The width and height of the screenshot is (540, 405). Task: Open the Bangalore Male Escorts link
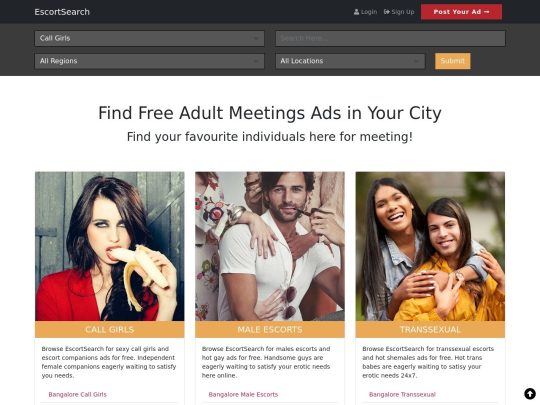243,394
